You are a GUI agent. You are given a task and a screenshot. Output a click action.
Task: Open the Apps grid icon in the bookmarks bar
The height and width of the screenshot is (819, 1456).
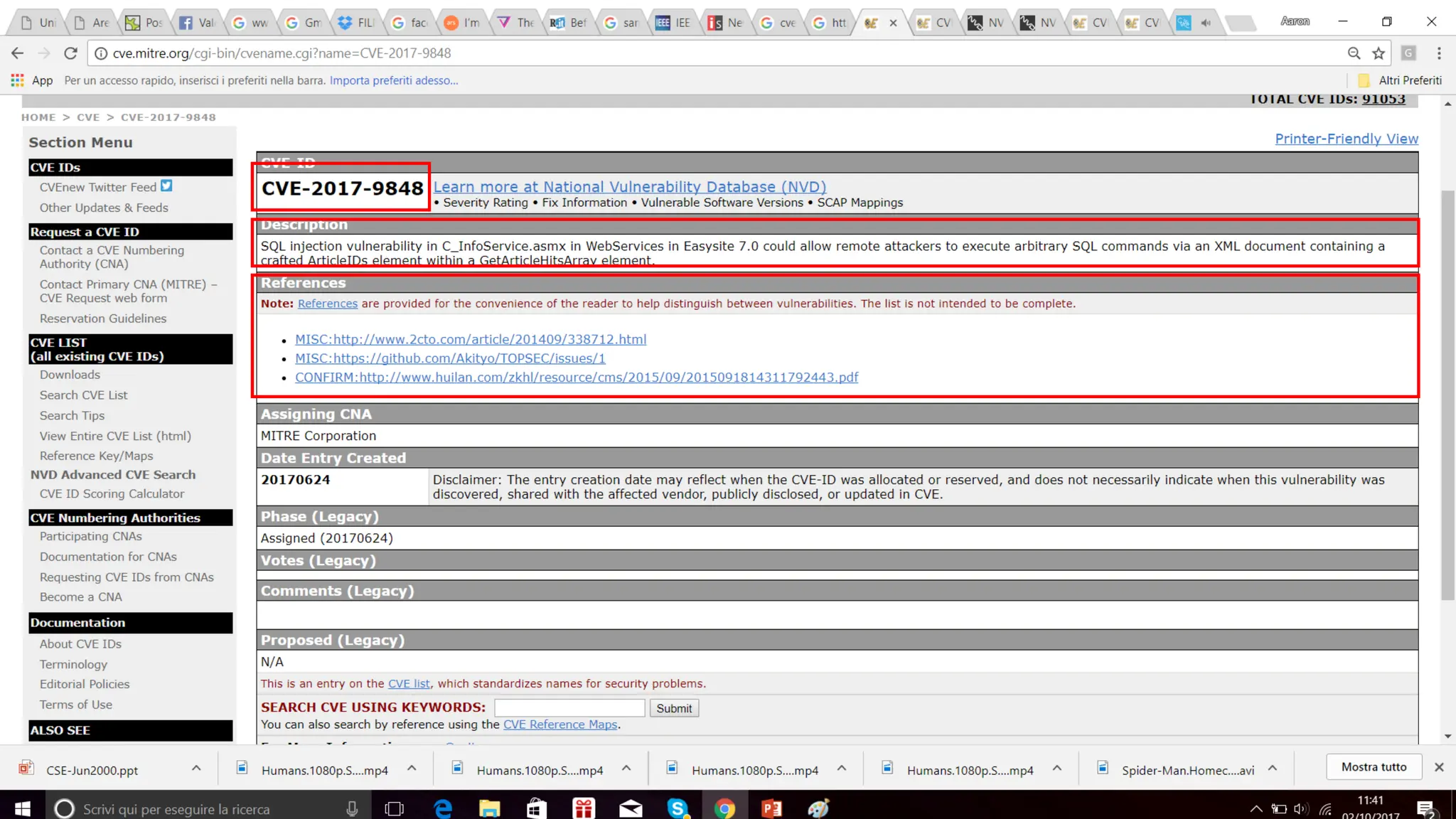[x=17, y=80]
